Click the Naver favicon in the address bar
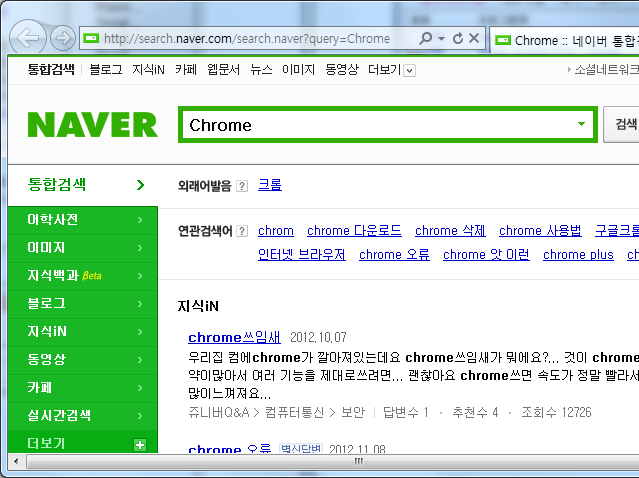The width and height of the screenshot is (639, 478). 91,38
